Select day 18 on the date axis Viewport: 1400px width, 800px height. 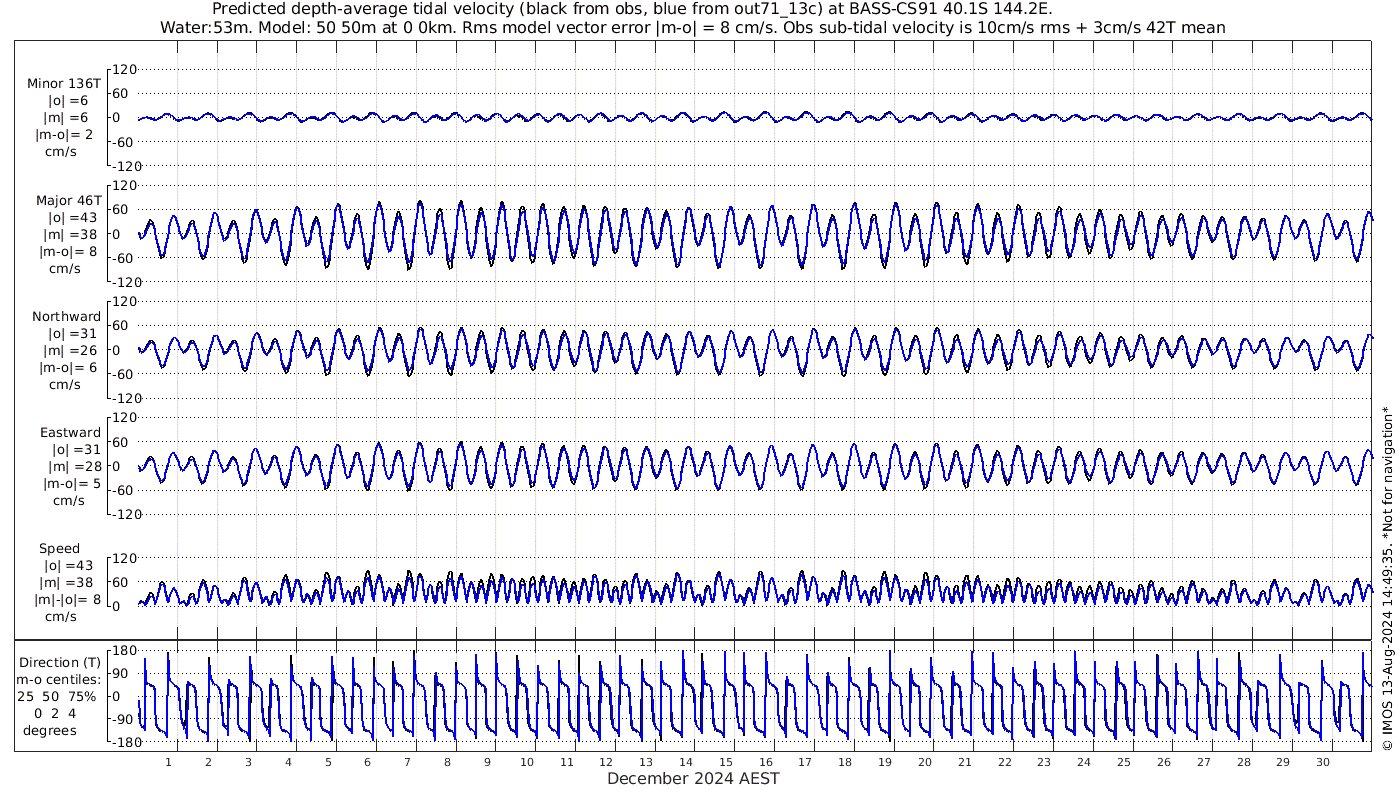pos(845,762)
